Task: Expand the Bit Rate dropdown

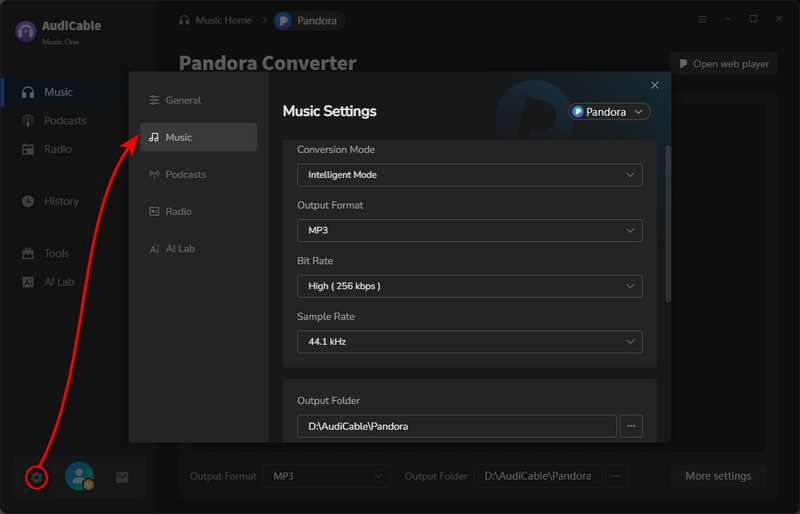Action: (469, 286)
